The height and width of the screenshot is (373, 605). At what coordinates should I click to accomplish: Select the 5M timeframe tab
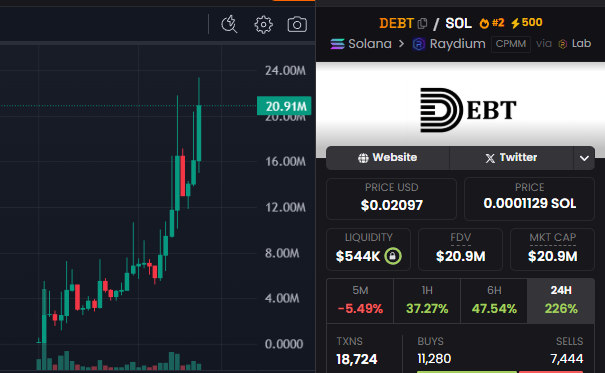click(x=360, y=300)
